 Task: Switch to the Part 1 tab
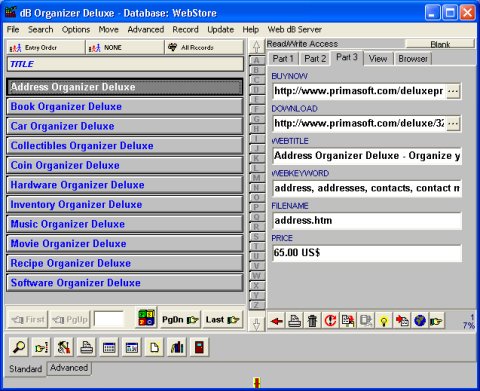283,59
